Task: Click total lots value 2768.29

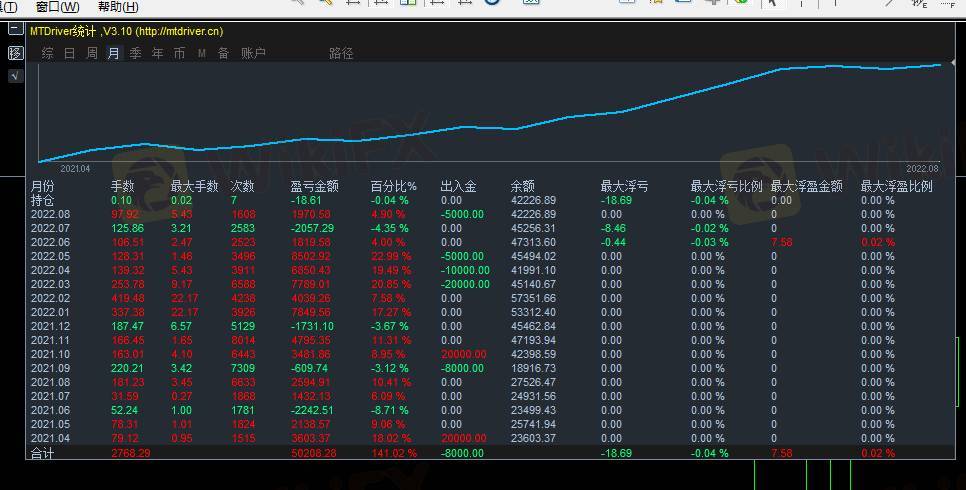Action: click(x=131, y=453)
